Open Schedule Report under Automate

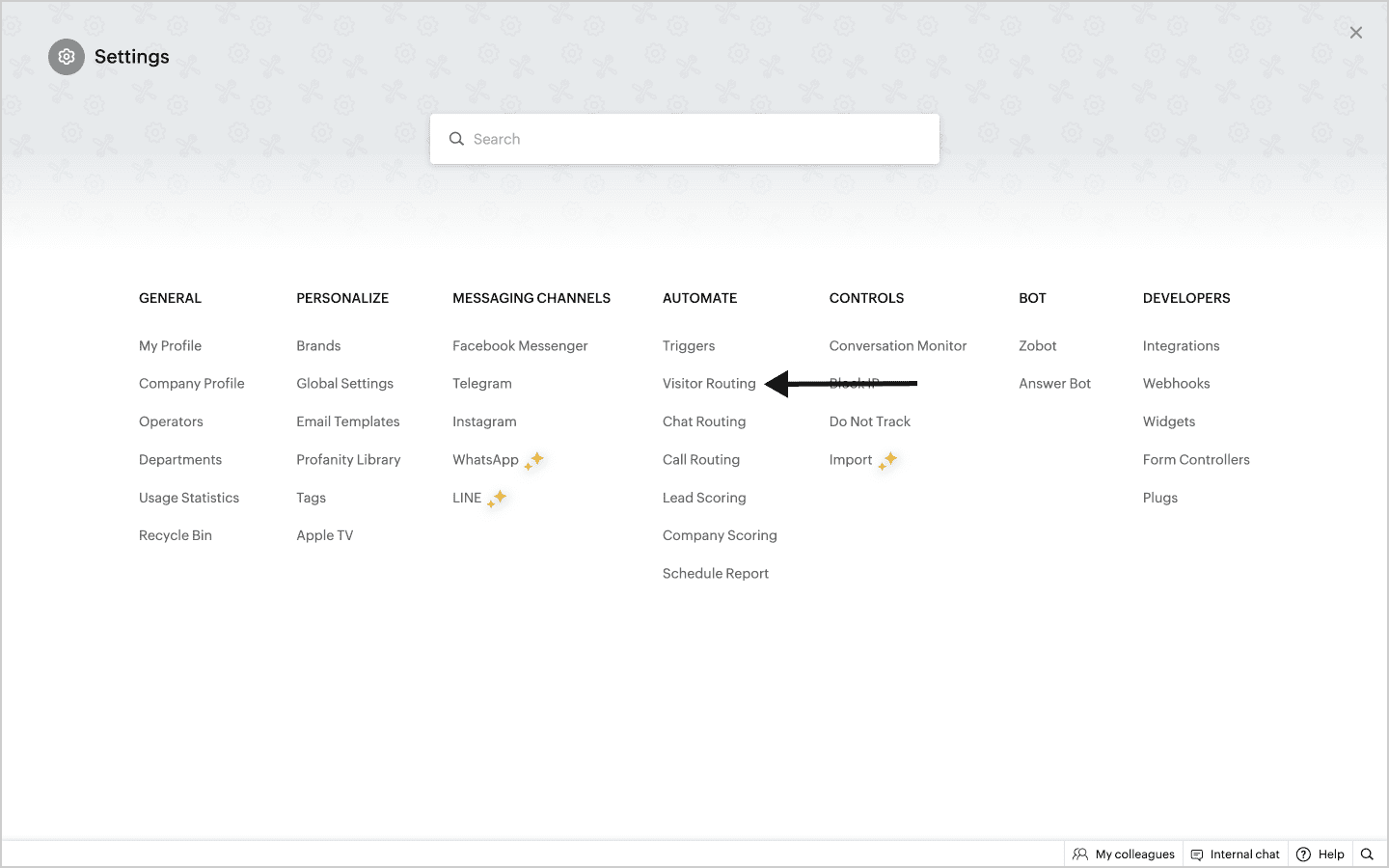tap(715, 574)
